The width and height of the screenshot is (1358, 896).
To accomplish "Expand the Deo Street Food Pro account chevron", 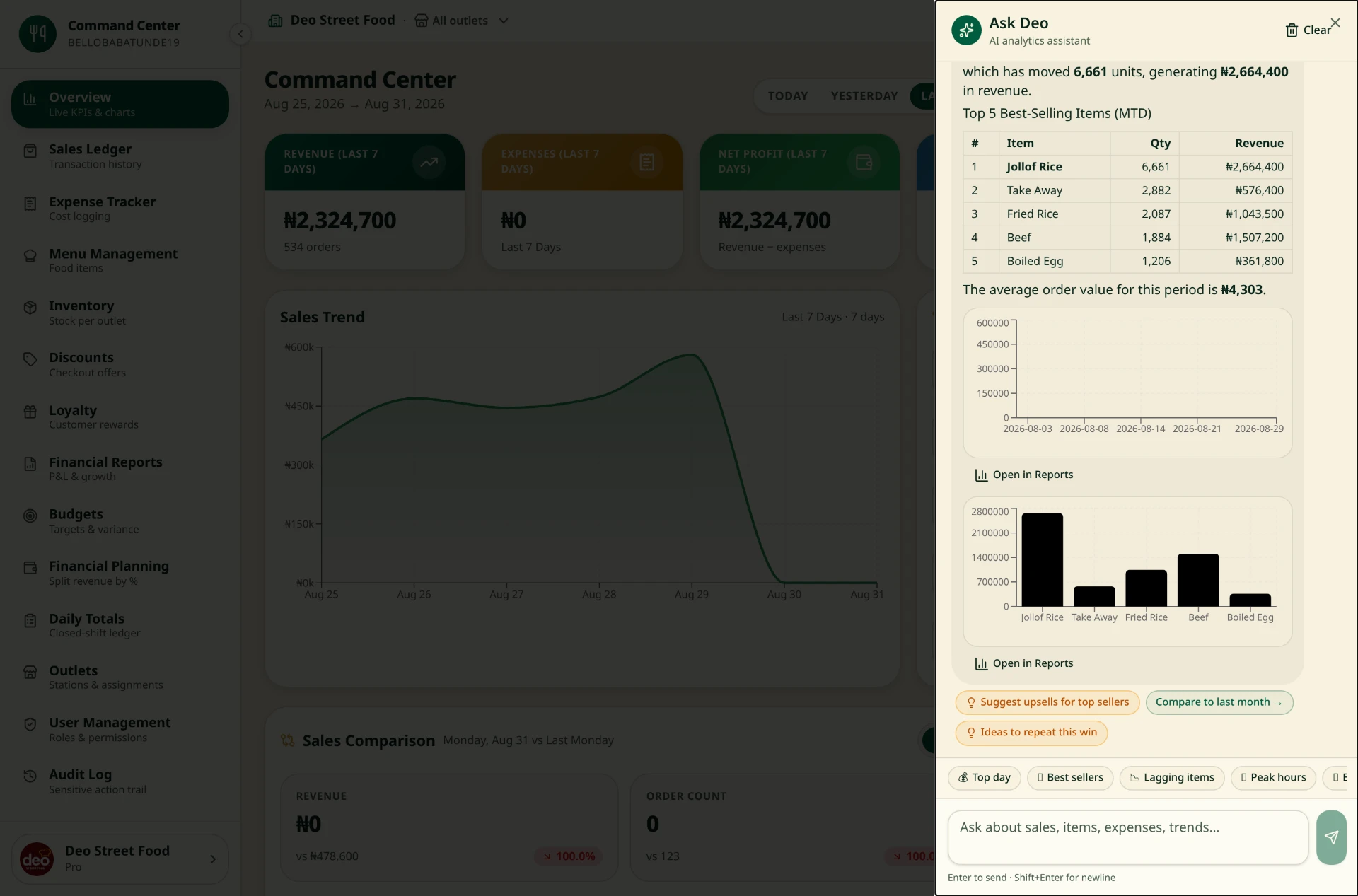I will [213, 859].
